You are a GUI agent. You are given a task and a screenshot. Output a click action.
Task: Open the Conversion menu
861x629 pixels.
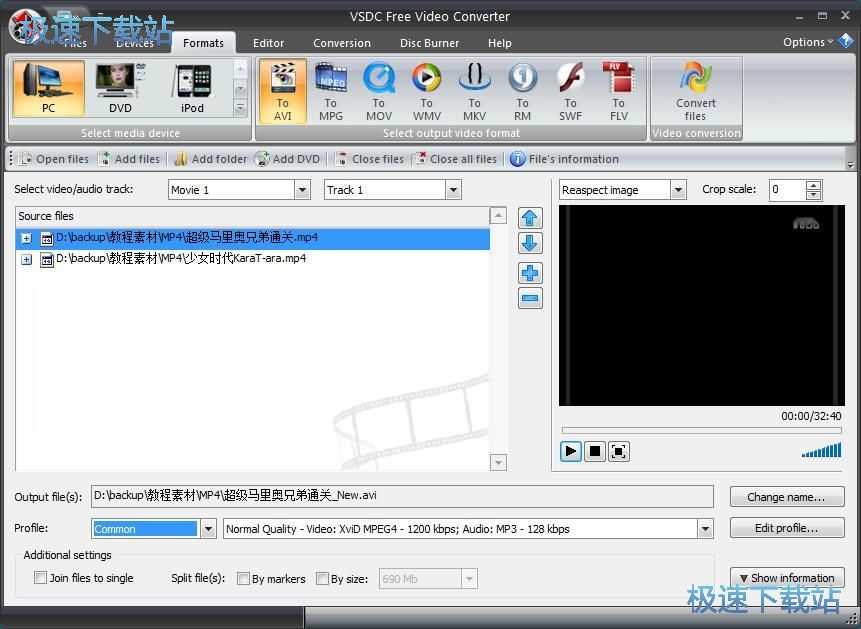coord(342,43)
